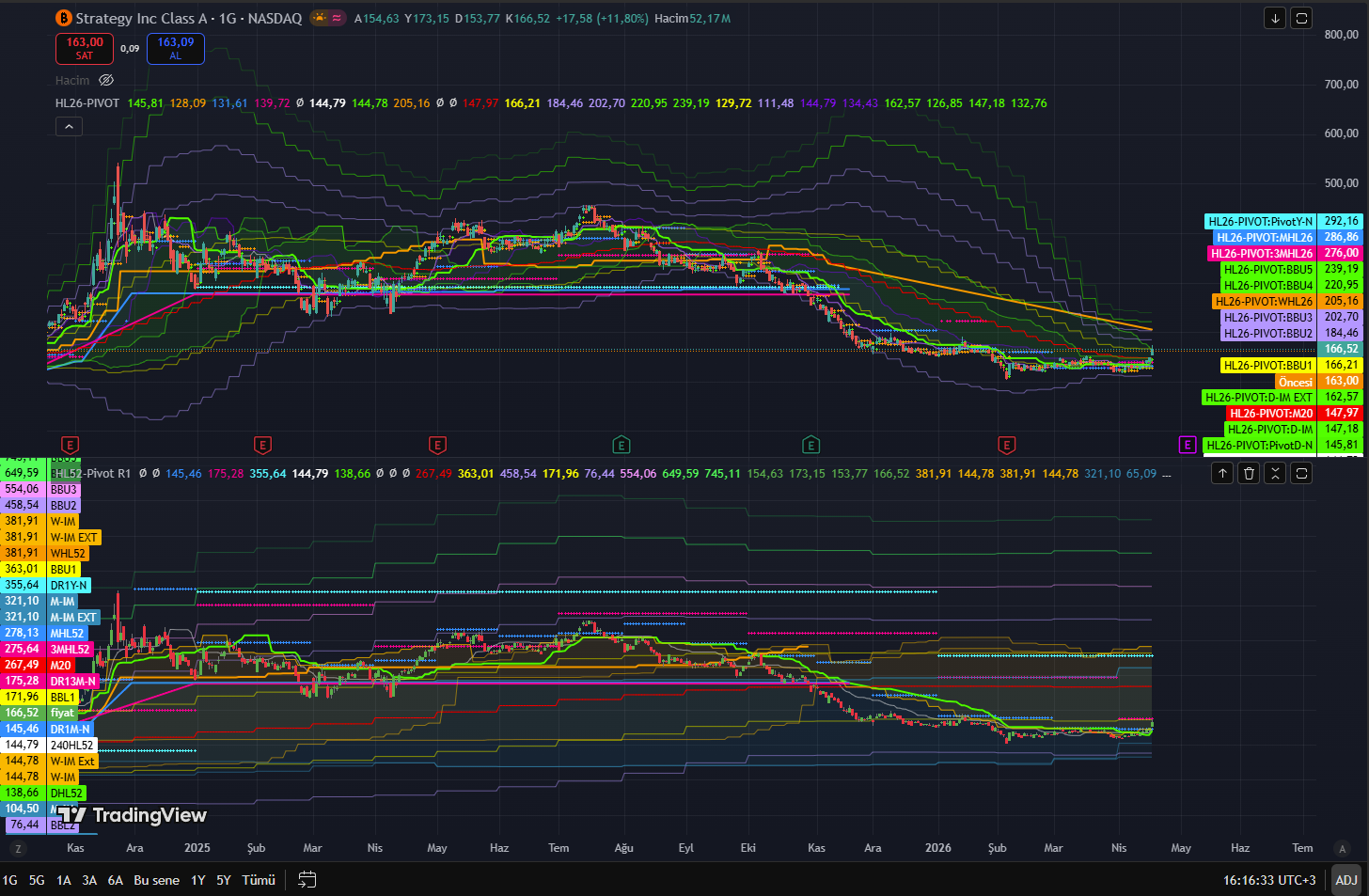Click earnings marker E near Ara 2024

(x=70, y=445)
